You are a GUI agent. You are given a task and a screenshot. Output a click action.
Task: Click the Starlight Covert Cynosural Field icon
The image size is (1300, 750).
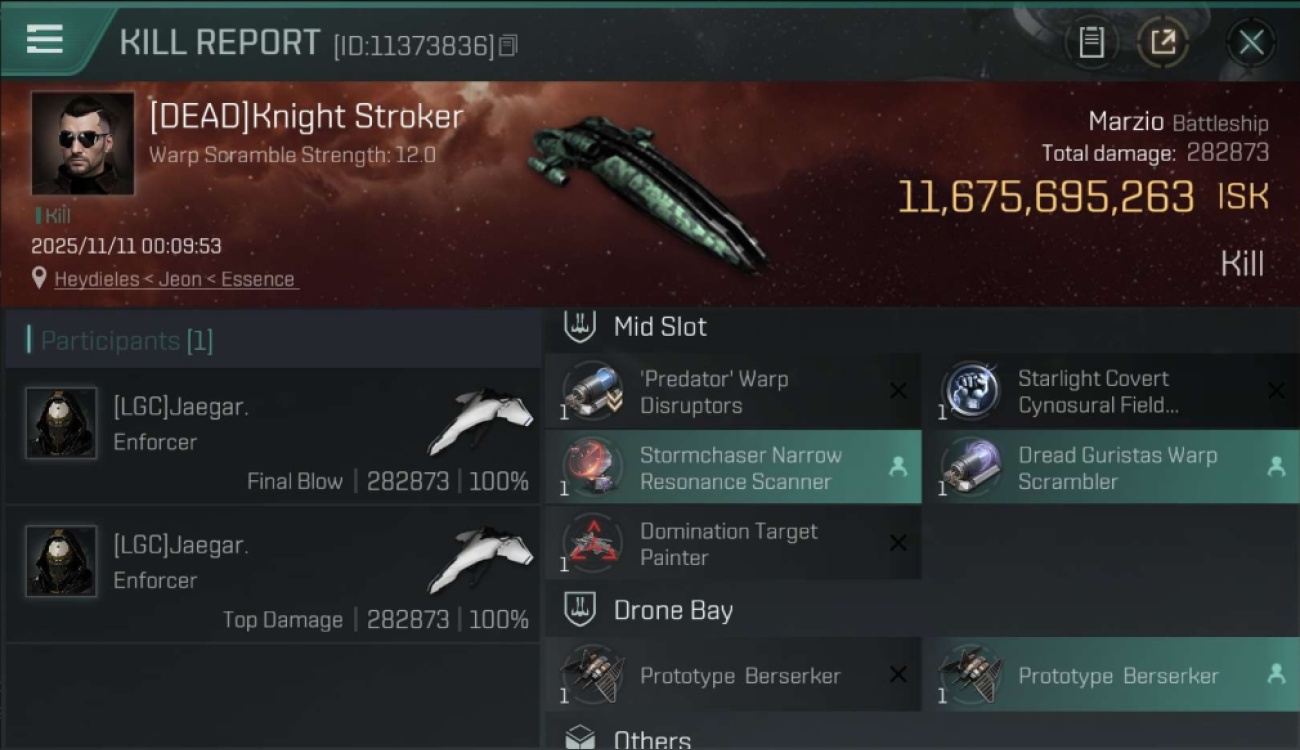pos(971,391)
